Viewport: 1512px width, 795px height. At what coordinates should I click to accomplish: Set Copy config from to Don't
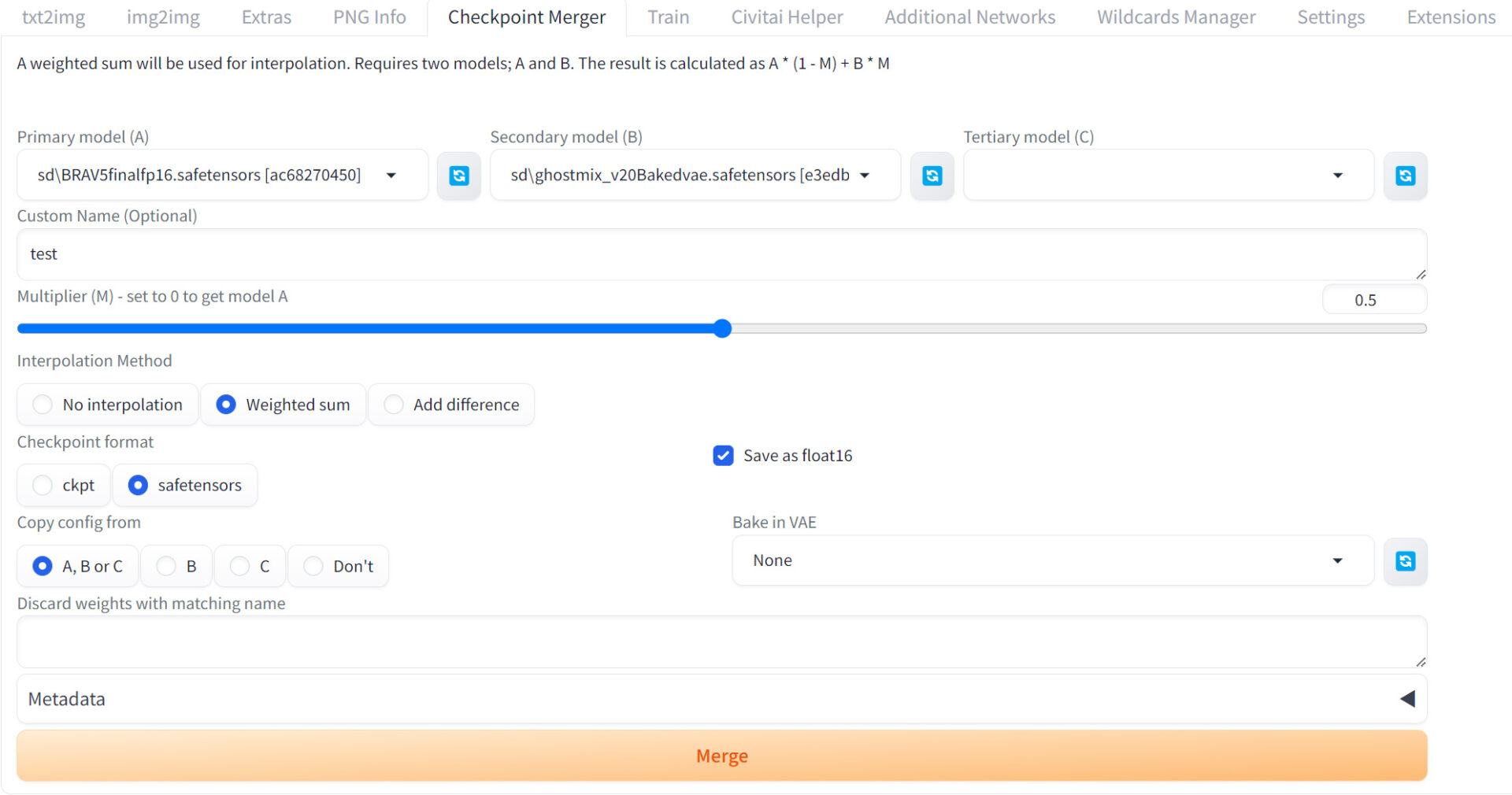(313, 566)
